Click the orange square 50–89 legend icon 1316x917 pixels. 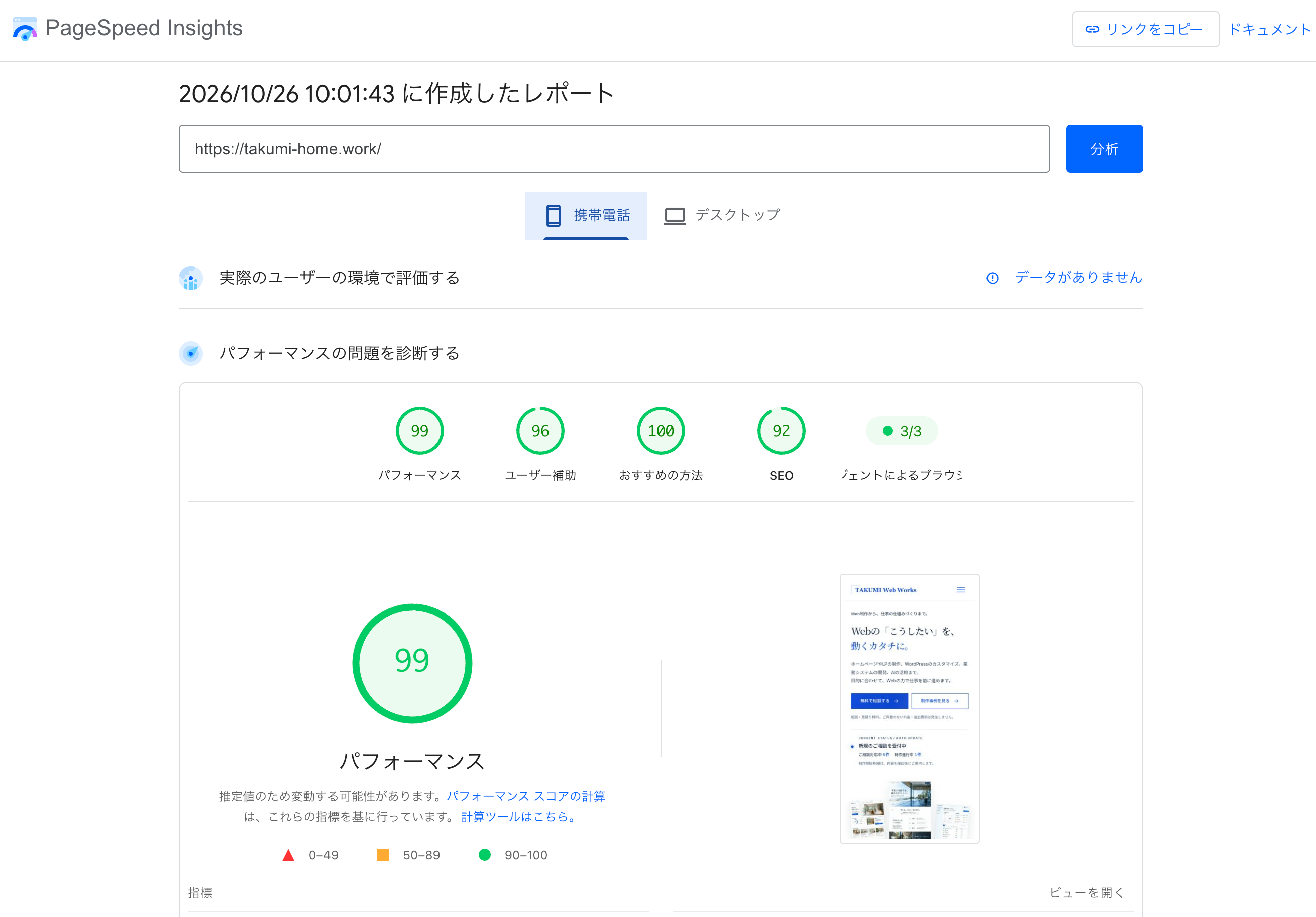pyautogui.click(x=382, y=855)
